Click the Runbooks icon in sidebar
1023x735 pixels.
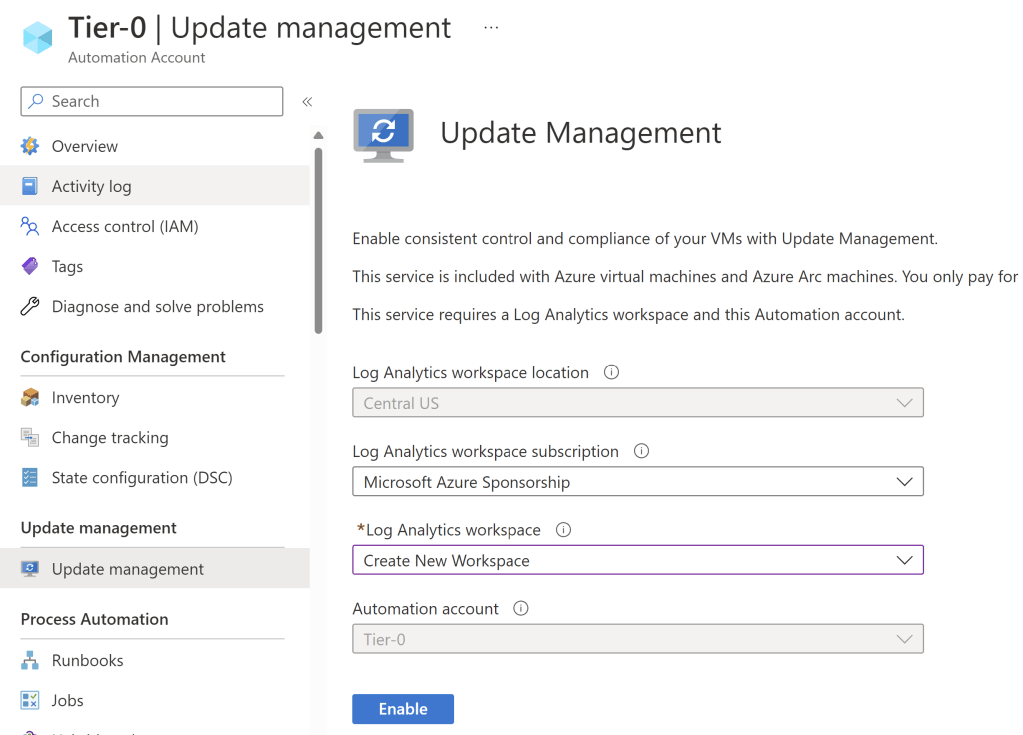click(30, 661)
